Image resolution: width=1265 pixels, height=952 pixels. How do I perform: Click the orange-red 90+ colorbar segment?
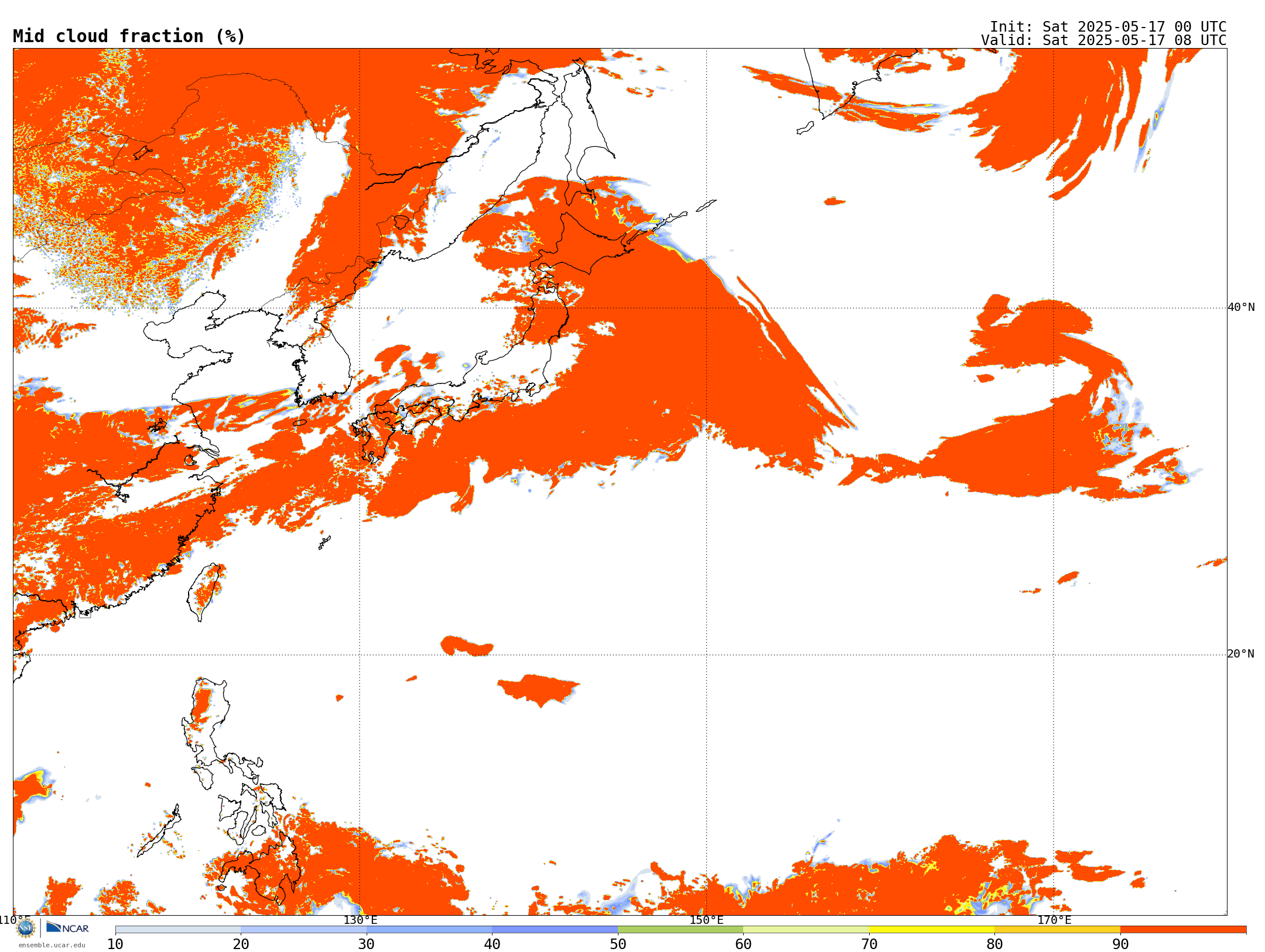(1183, 930)
